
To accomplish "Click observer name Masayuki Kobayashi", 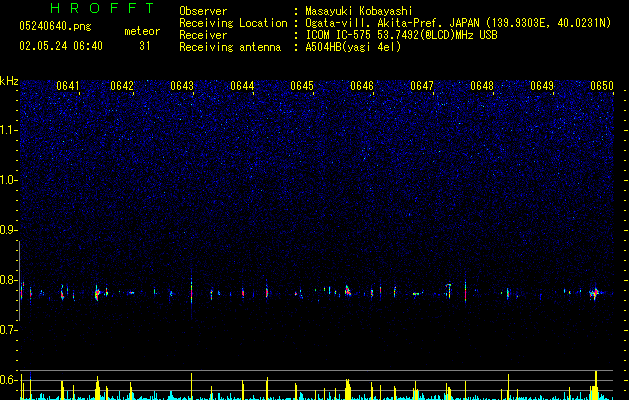I will [359, 11].
